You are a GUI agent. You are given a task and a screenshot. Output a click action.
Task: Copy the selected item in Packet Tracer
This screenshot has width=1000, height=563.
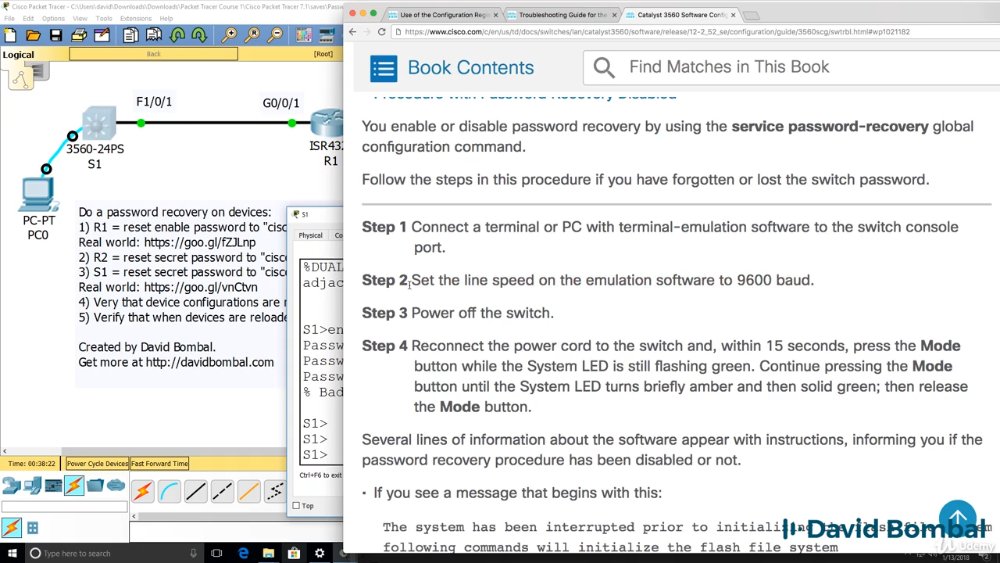coord(130,36)
